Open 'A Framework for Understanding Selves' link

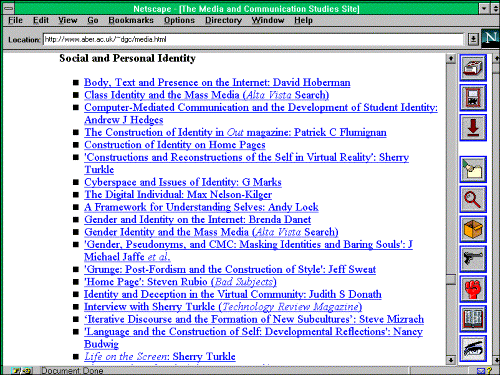pyautogui.click(x=201, y=207)
